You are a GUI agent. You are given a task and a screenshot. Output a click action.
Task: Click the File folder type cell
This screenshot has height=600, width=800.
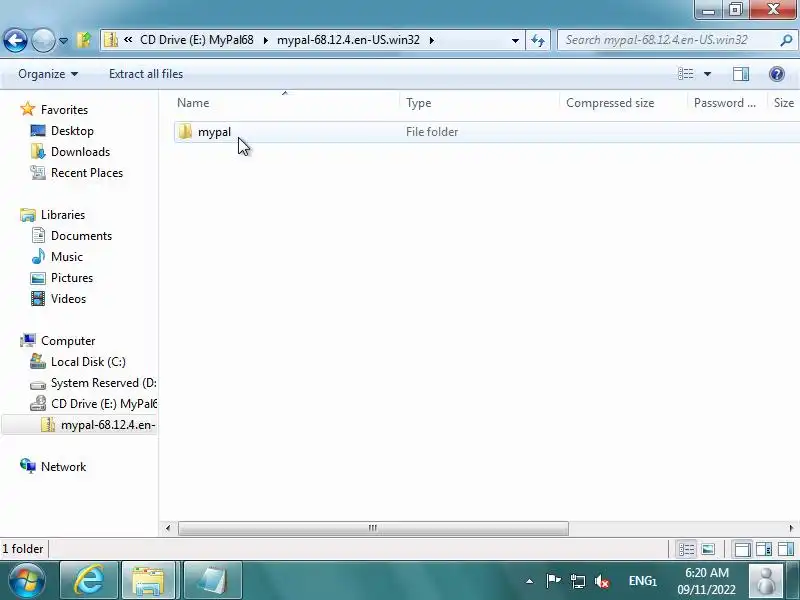[432, 132]
